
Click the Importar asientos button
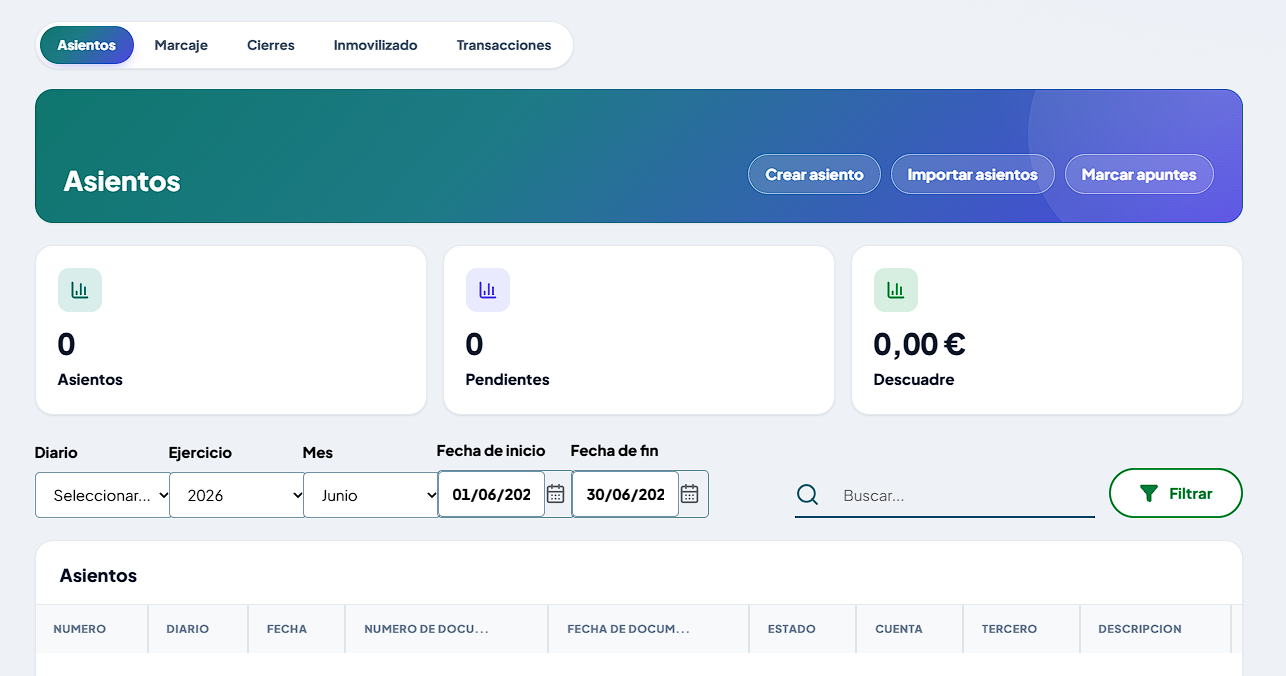[973, 174]
